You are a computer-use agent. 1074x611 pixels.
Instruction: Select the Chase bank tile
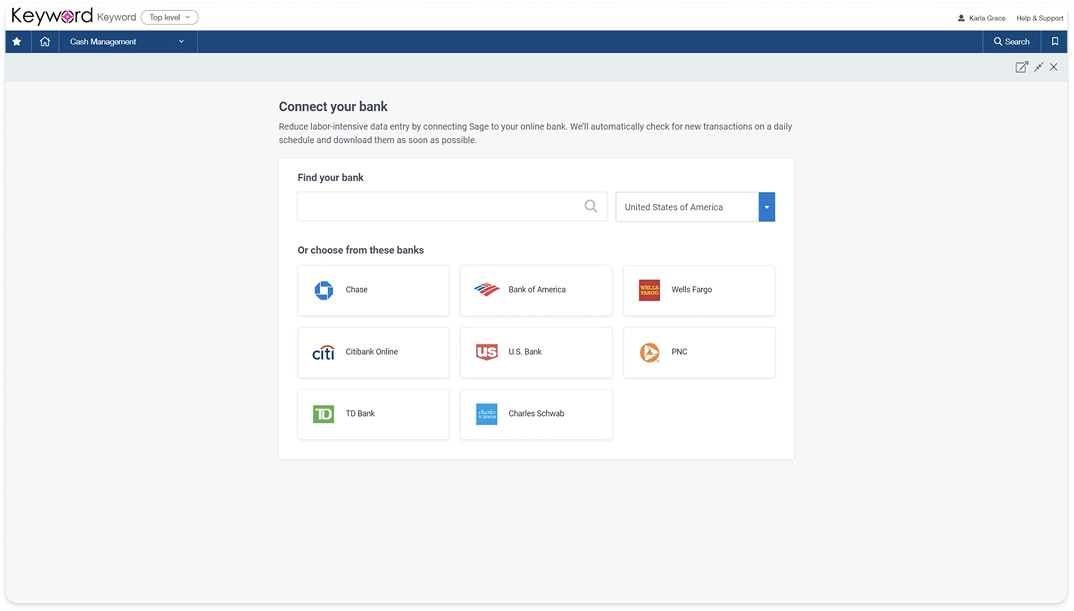coord(373,290)
